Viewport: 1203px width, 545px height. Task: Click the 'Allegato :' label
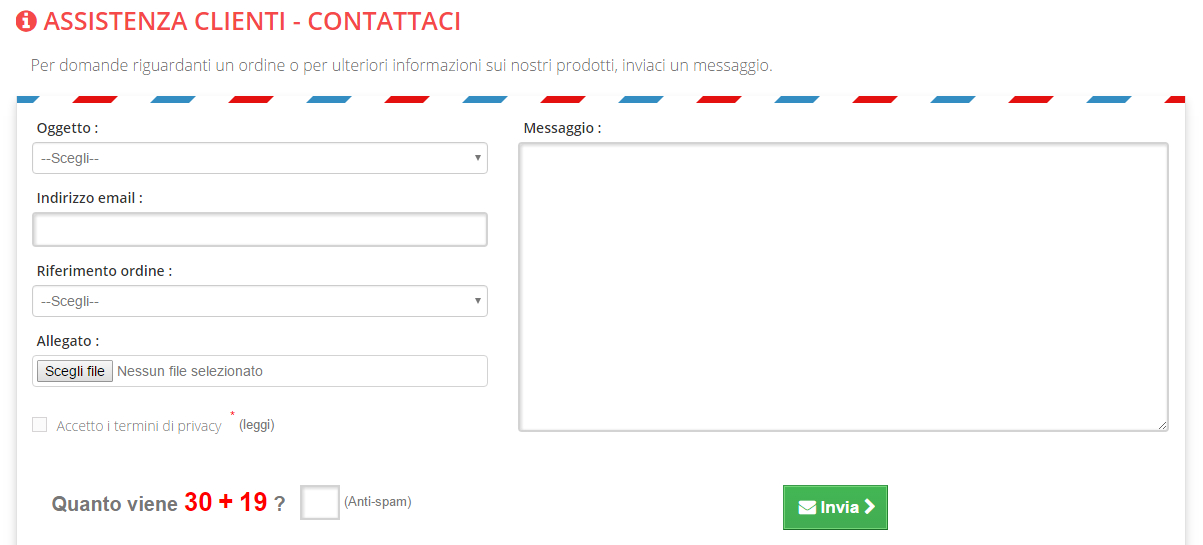point(67,341)
